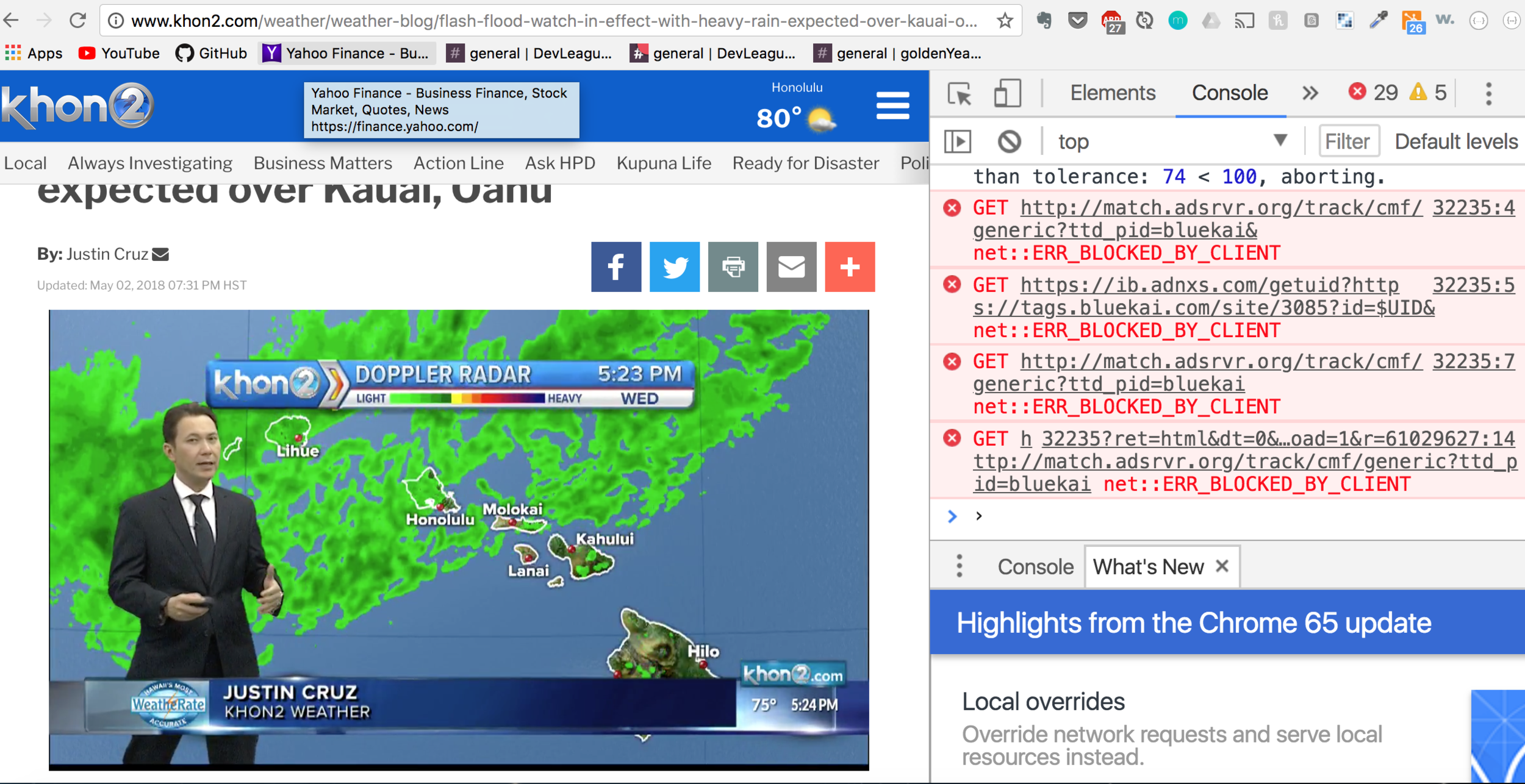Open the plus more-sharing button
The height and width of the screenshot is (784, 1525).
pyautogui.click(x=850, y=267)
